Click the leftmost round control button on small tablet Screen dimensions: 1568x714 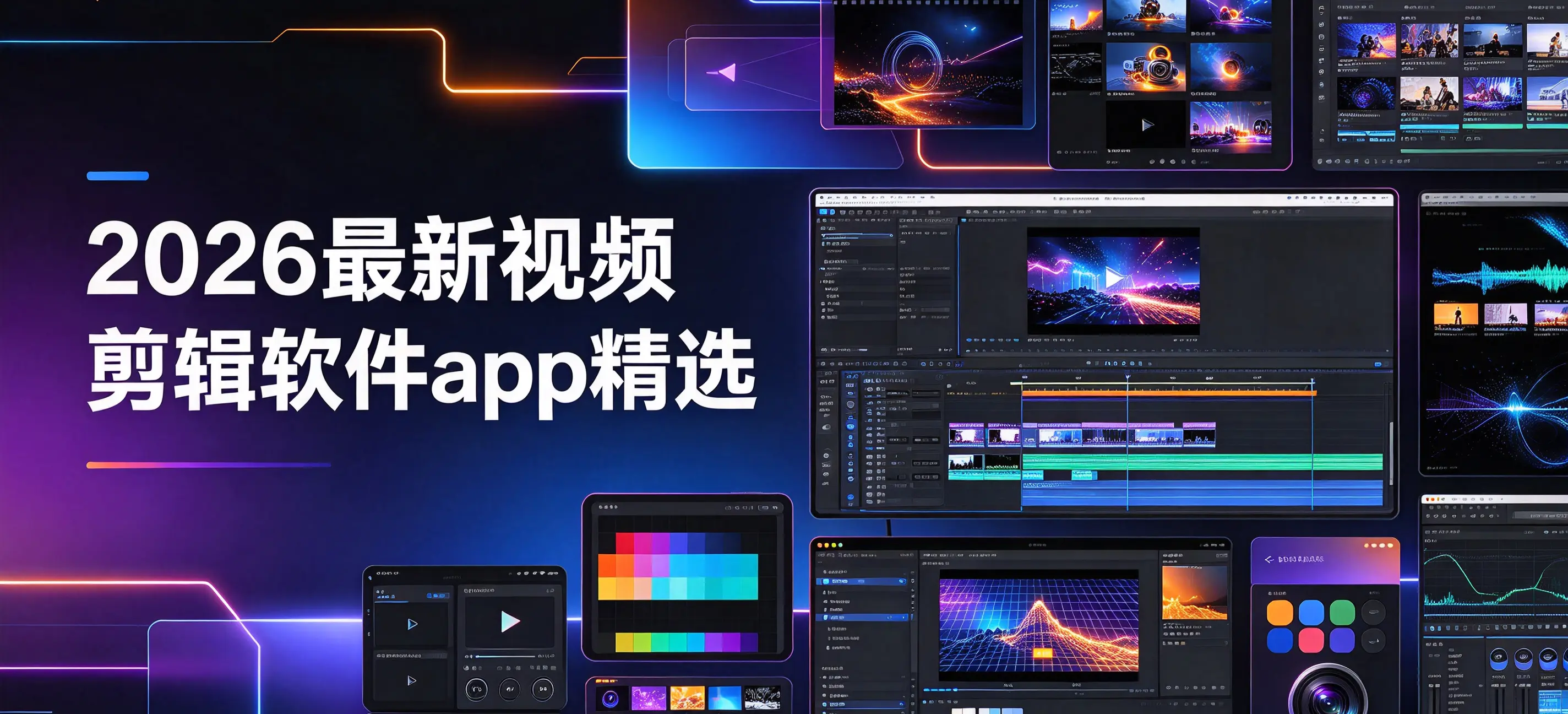(x=476, y=689)
